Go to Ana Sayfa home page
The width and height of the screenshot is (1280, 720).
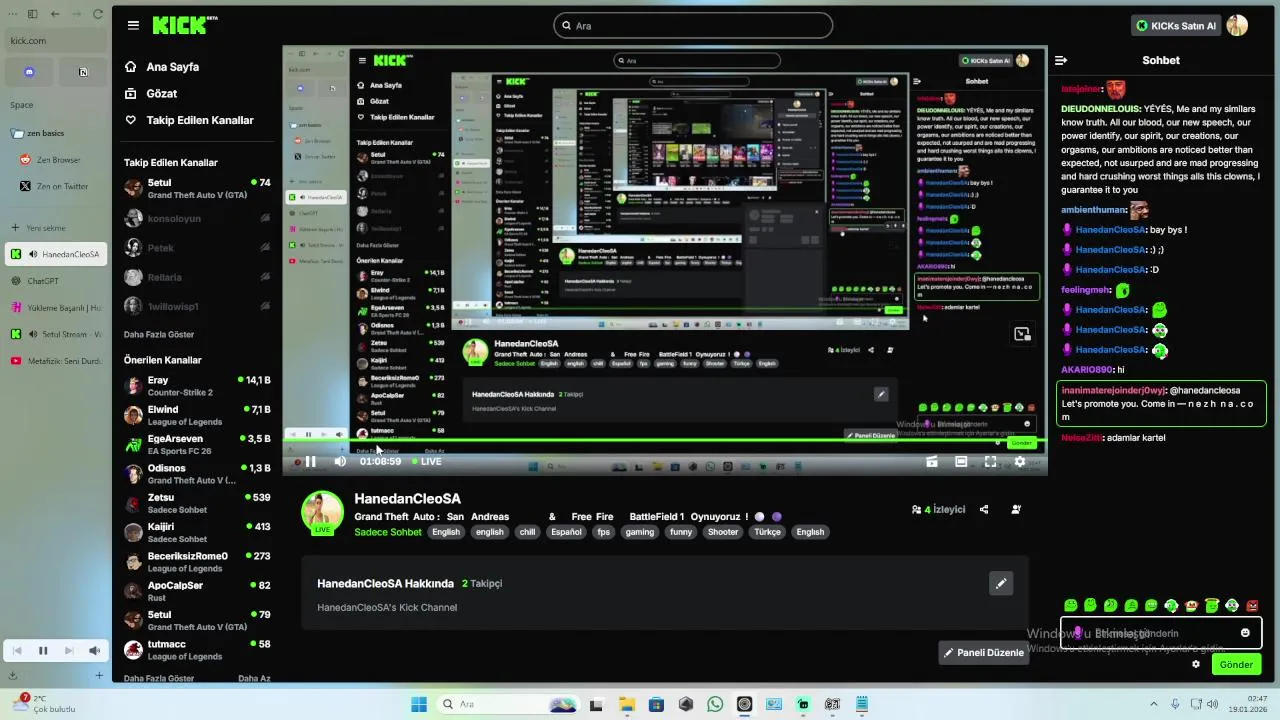[162, 67]
